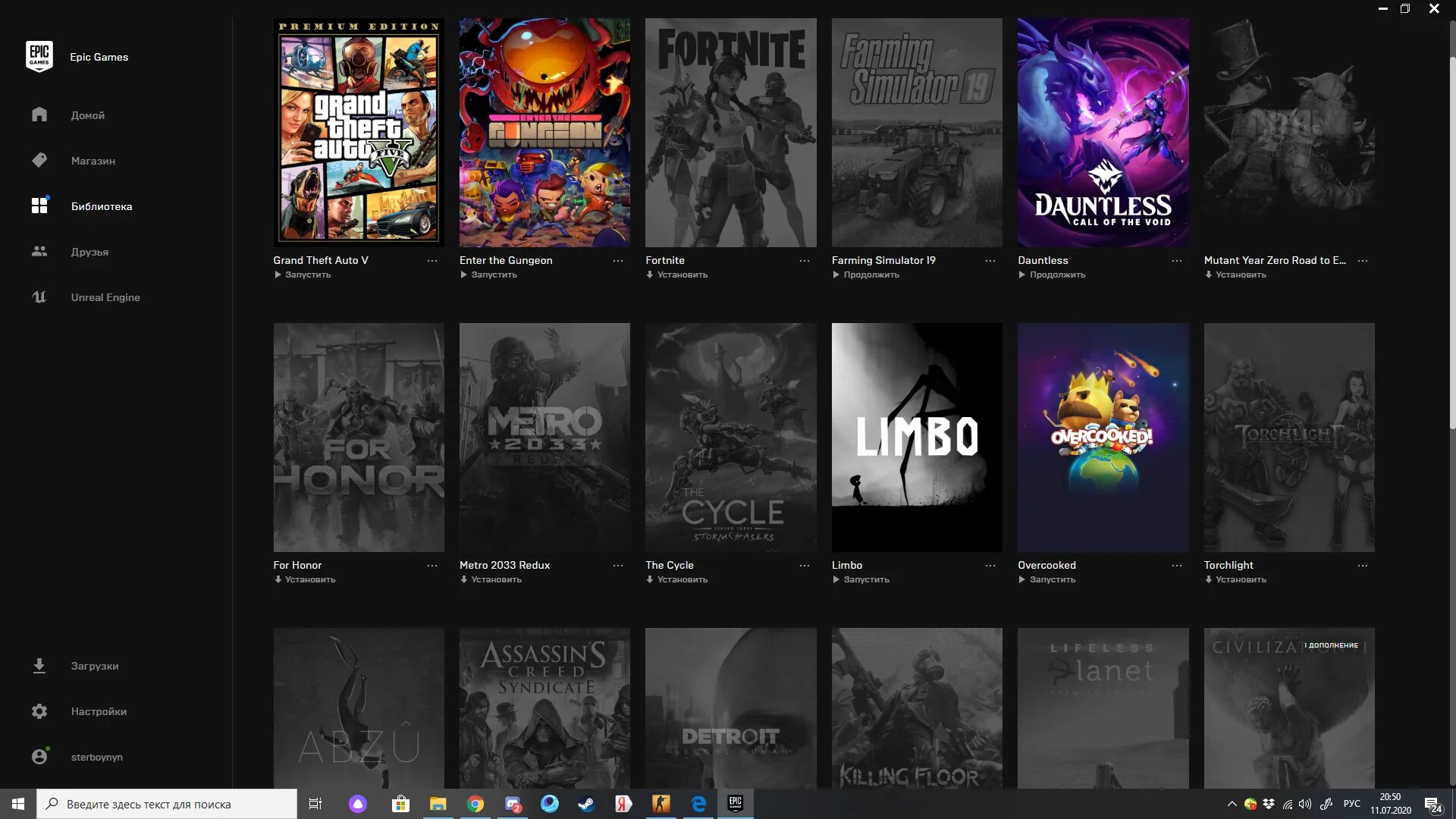The width and height of the screenshot is (1456, 819).
Task: Click the Overcooked cover art
Action: (1103, 438)
